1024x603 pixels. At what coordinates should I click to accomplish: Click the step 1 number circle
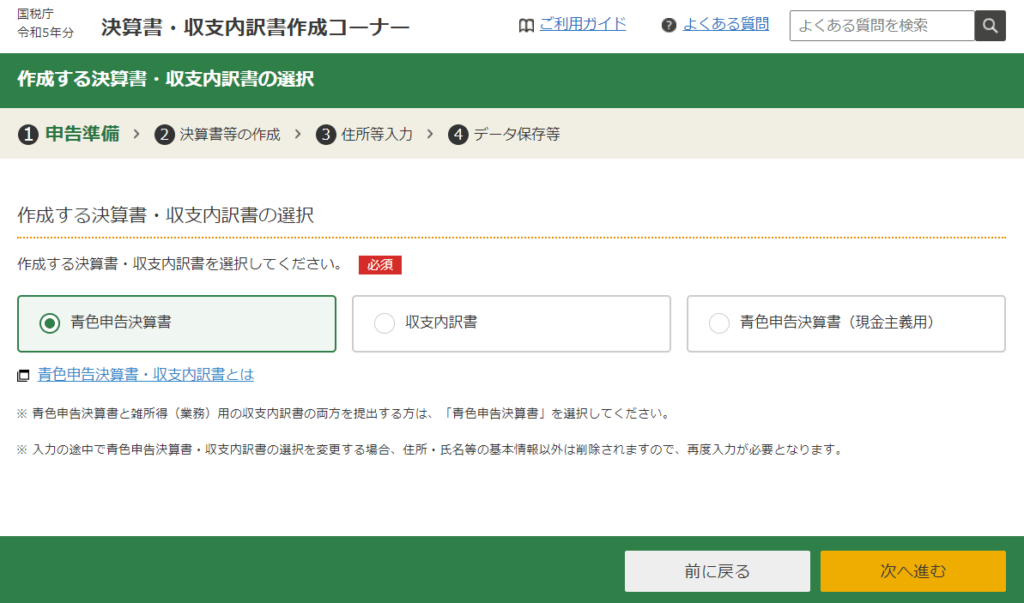pos(28,134)
